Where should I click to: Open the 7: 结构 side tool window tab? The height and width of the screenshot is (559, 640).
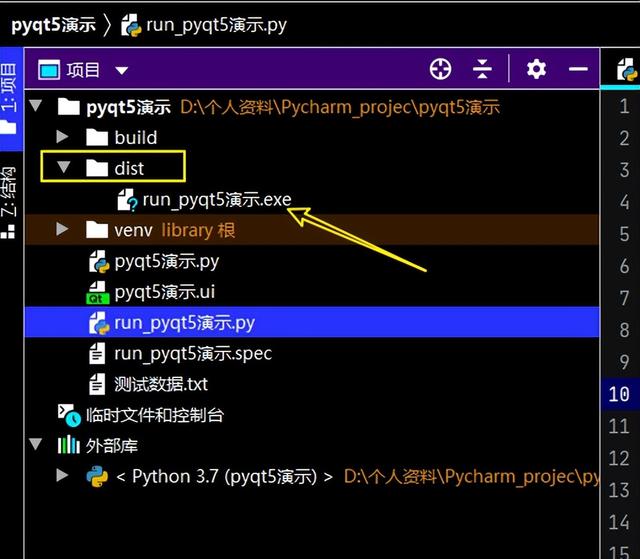coord(8,202)
